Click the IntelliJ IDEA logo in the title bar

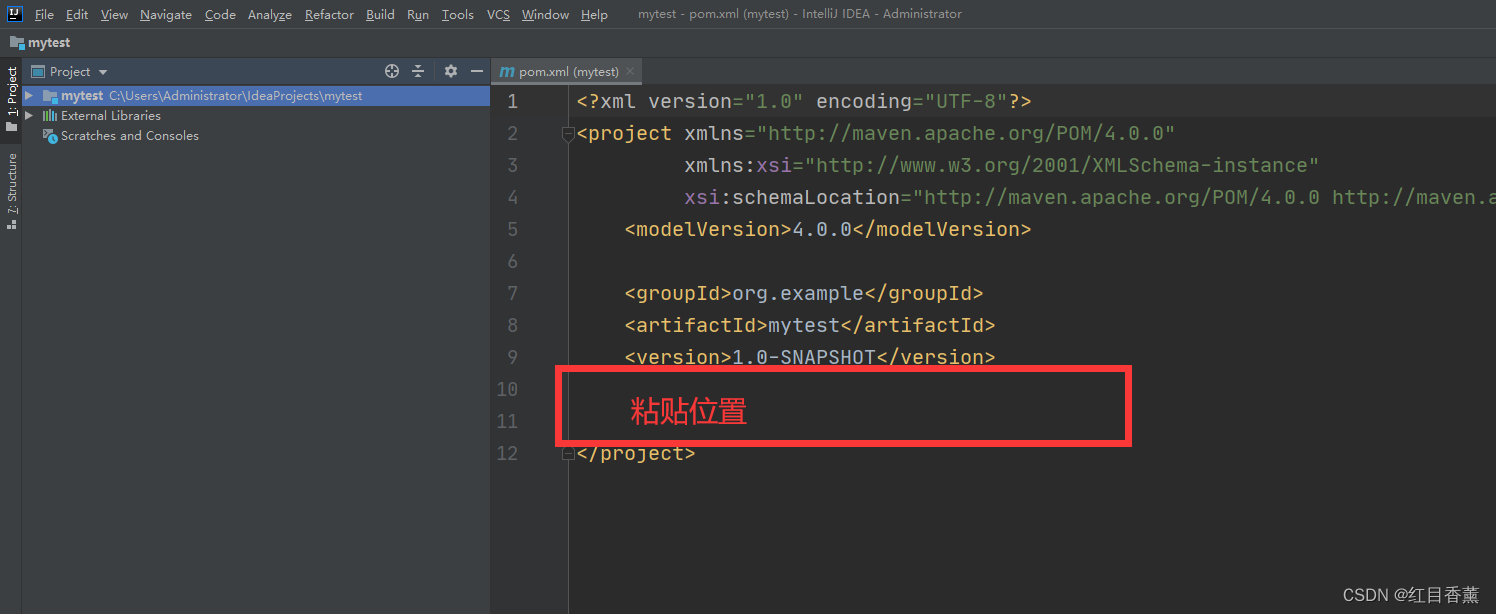tap(13, 13)
